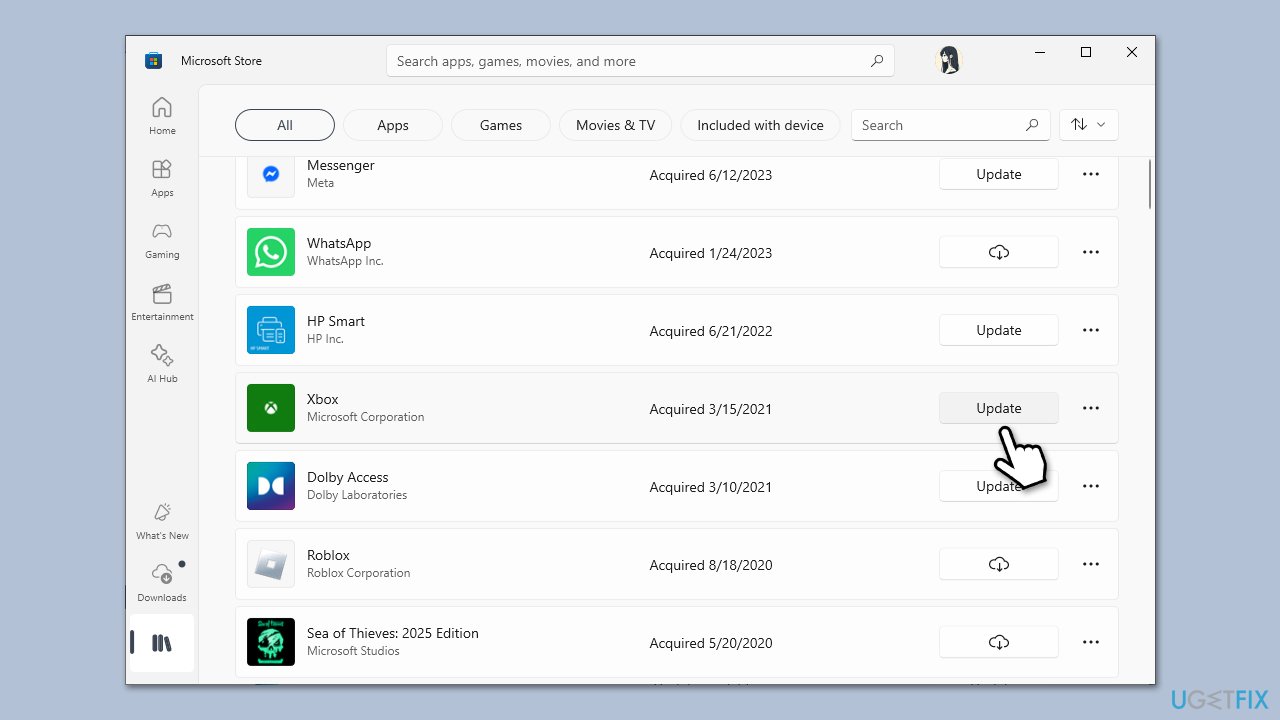Screen dimensions: 1280x720
Task: Open the Downloads section
Action: tap(161, 580)
